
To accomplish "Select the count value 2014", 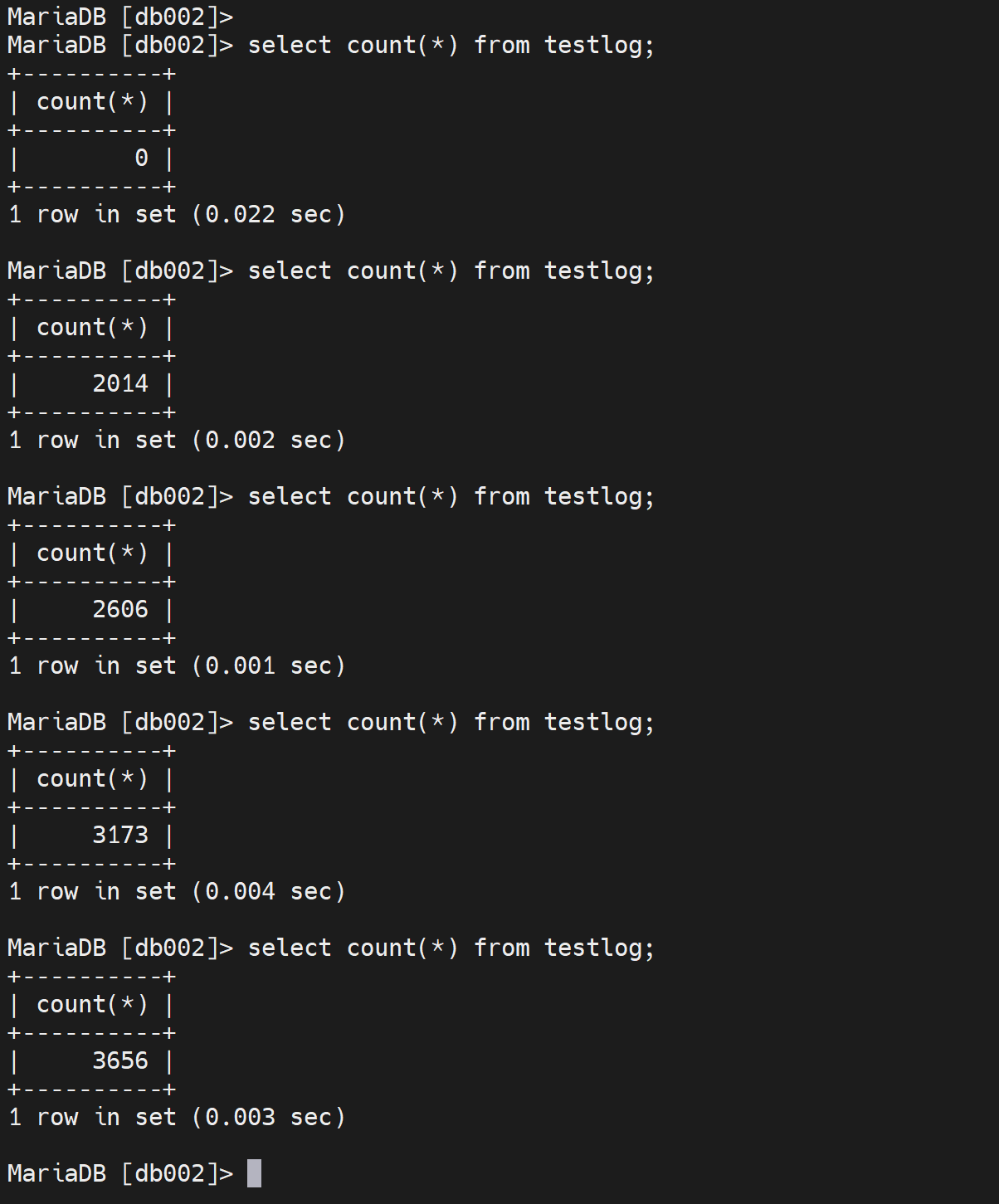I will click(x=120, y=383).
